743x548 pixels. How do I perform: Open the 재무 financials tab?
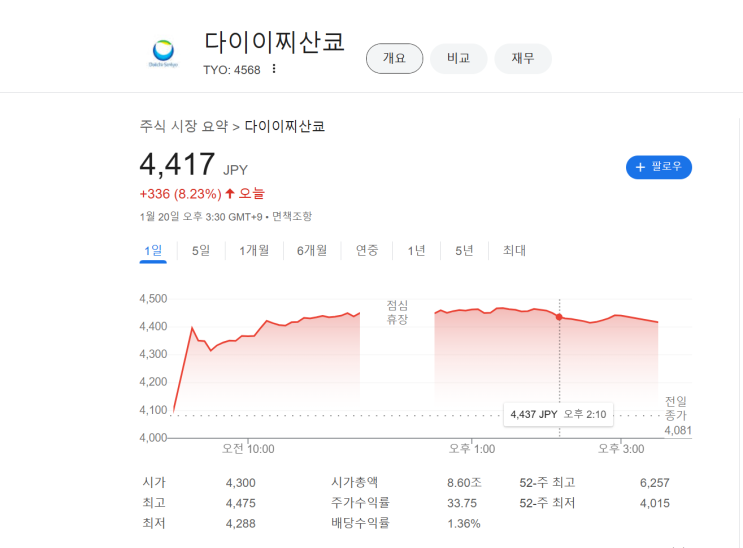(x=523, y=58)
